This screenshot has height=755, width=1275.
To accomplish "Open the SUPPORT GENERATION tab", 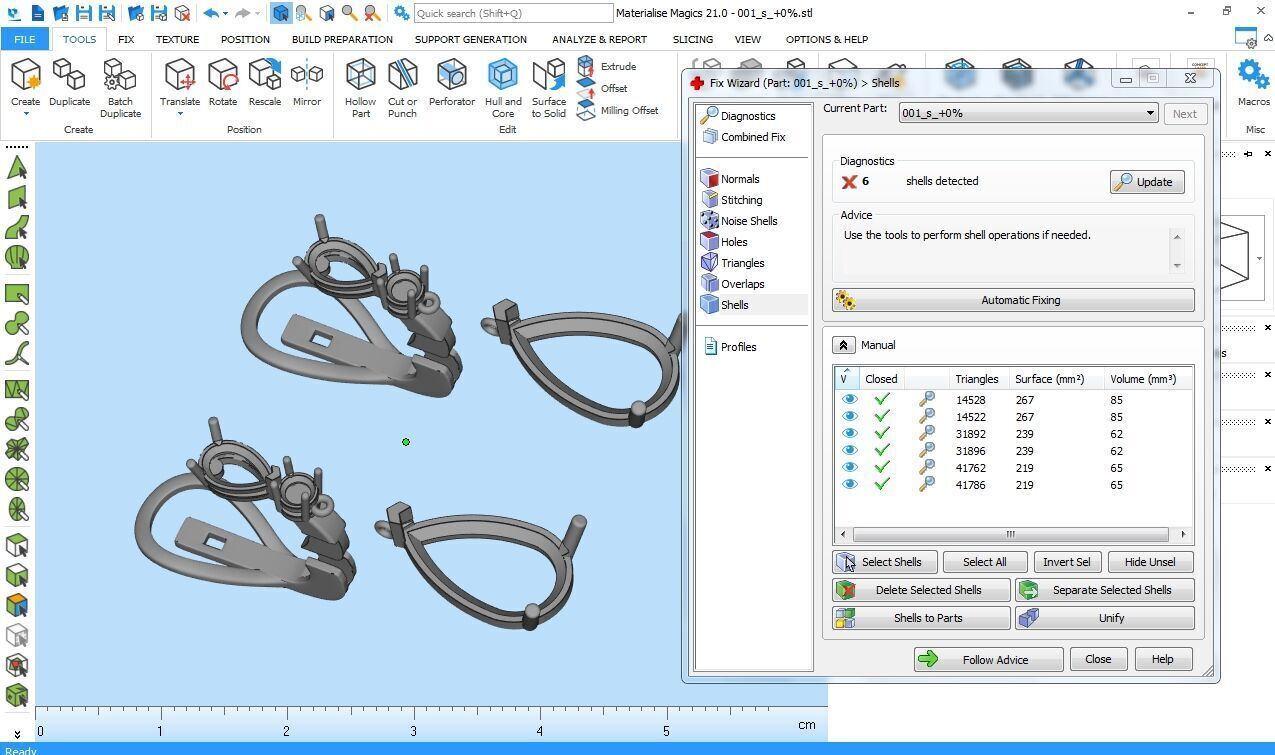I will pos(470,39).
